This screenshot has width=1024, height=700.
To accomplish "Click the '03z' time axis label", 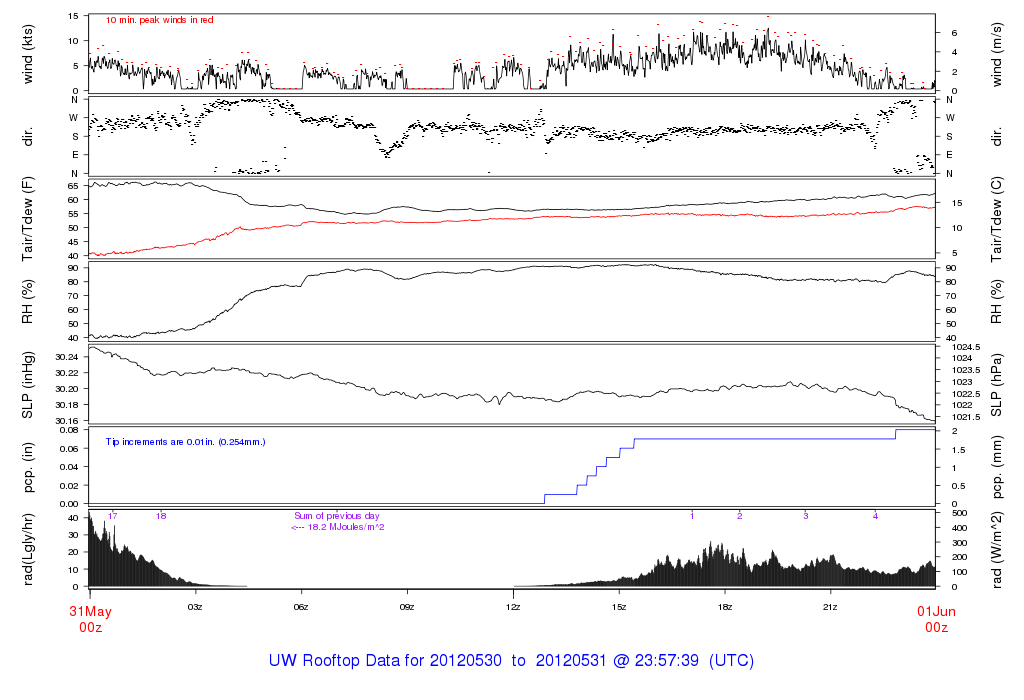I will [x=195, y=607].
